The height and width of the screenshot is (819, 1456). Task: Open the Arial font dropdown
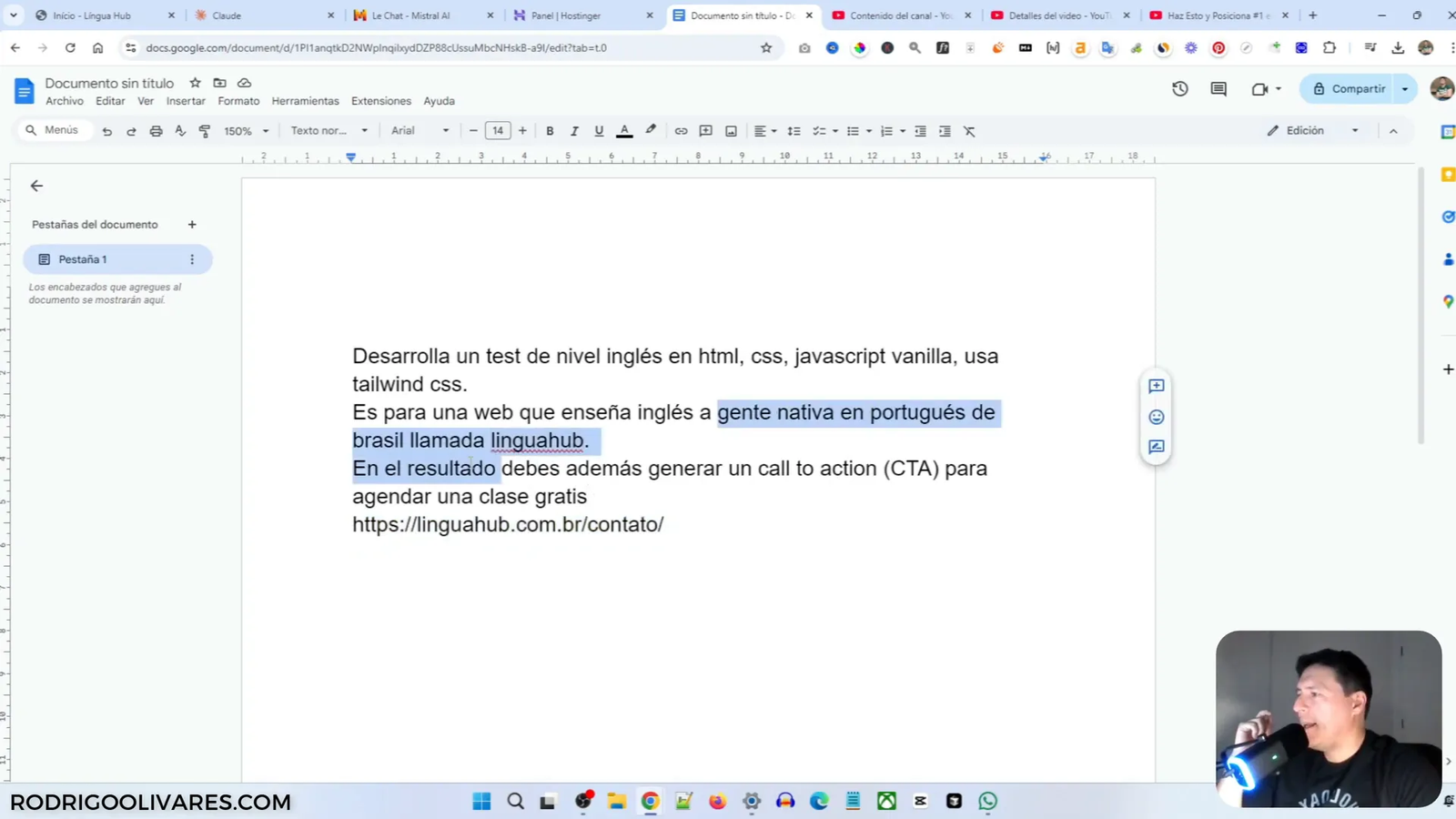pyautogui.click(x=419, y=130)
